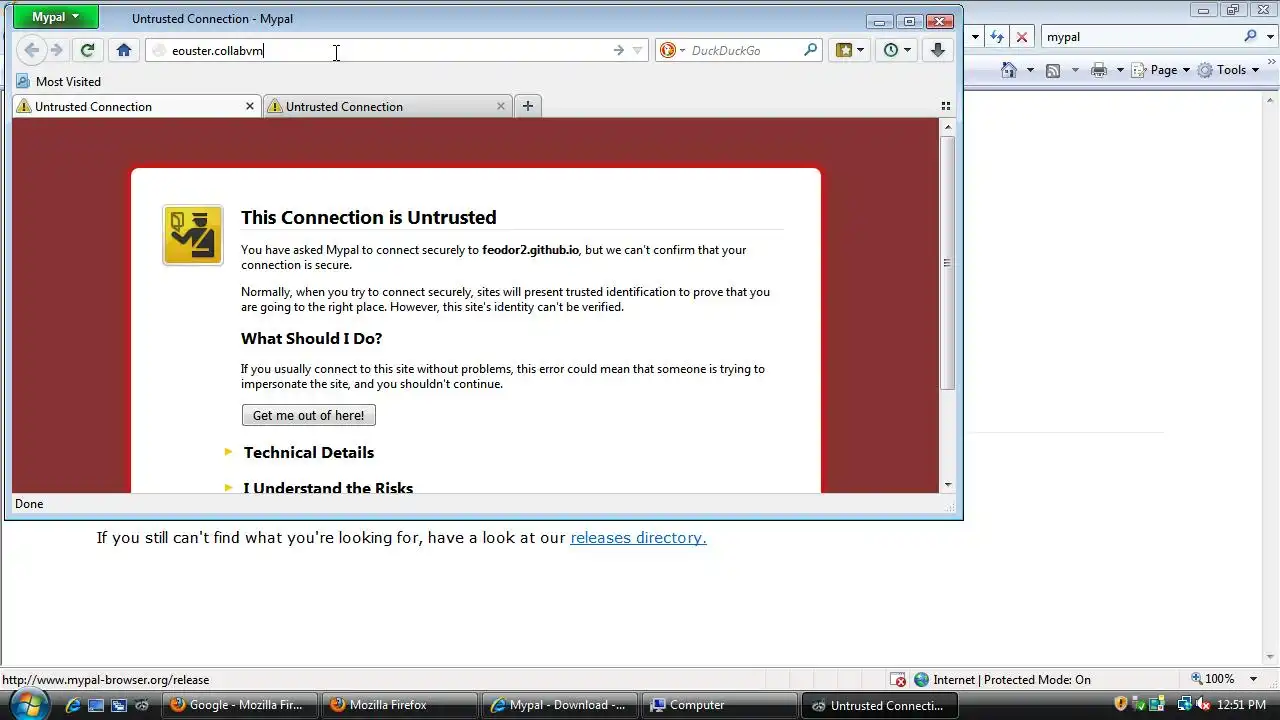1280x720 pixels.
Task: Open the Mypal home page
Action: click(124, 50)
